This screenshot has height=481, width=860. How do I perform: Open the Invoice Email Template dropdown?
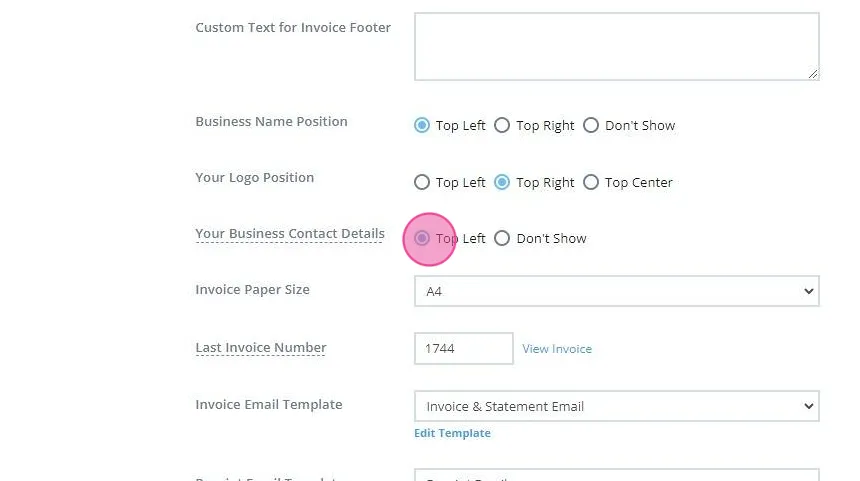(x=616, y=406)
